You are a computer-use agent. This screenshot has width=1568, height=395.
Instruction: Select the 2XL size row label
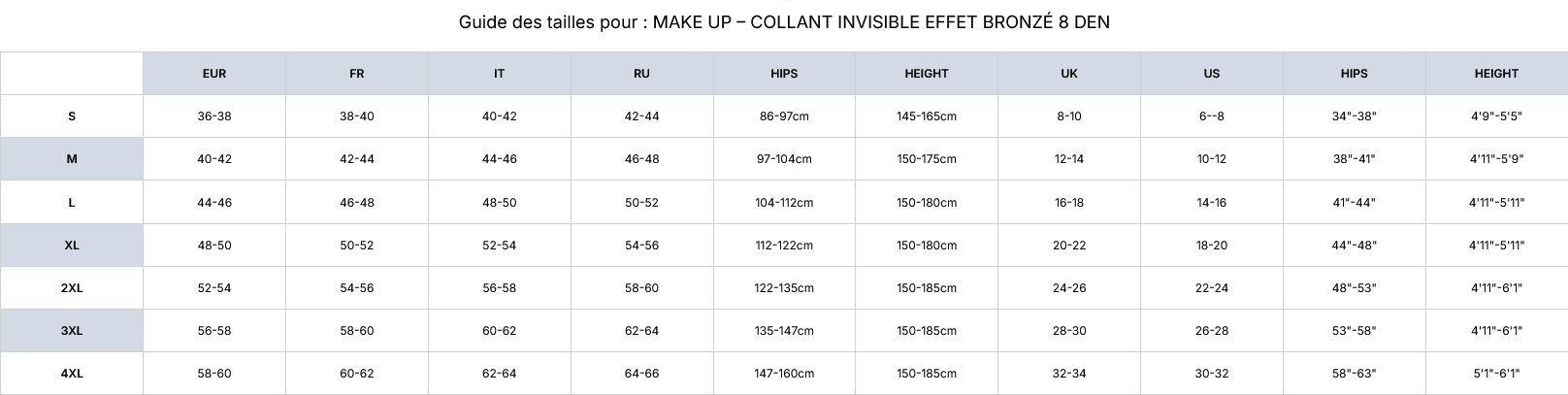click(72, 288)
